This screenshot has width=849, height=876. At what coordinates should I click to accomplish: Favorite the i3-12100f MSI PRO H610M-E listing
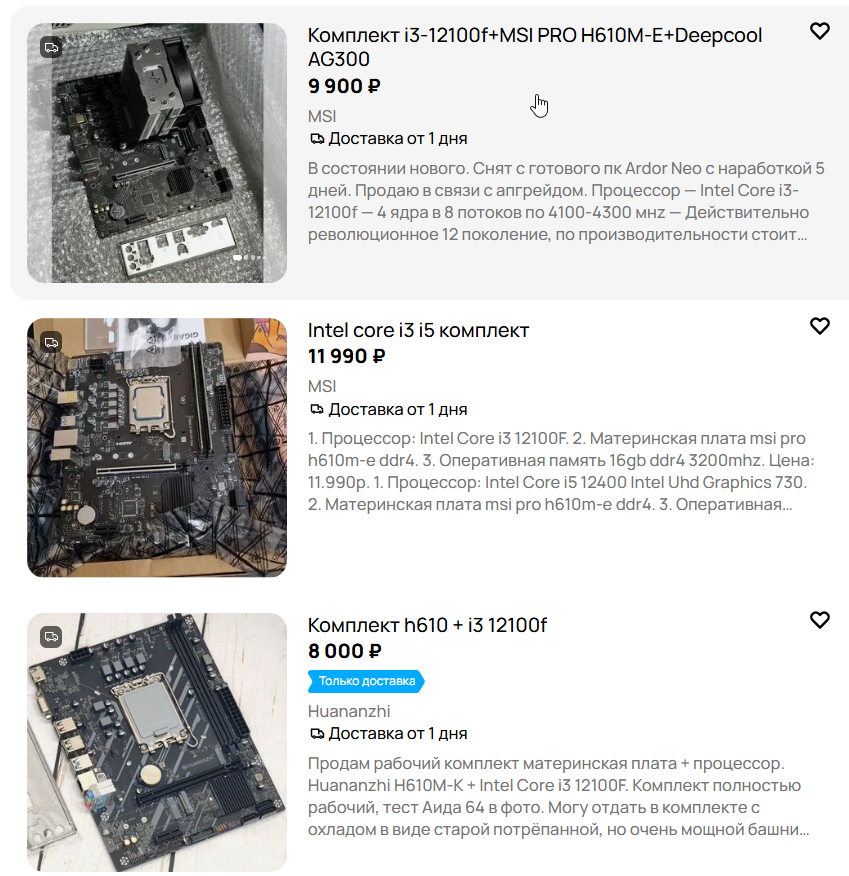click(819, 31)
